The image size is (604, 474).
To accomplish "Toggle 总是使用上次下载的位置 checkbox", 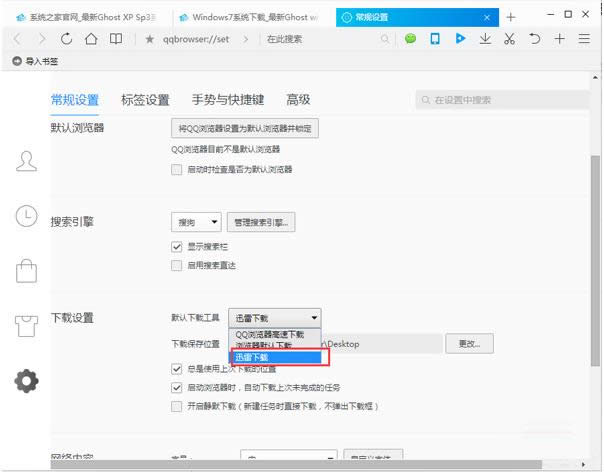I will 176,369.
